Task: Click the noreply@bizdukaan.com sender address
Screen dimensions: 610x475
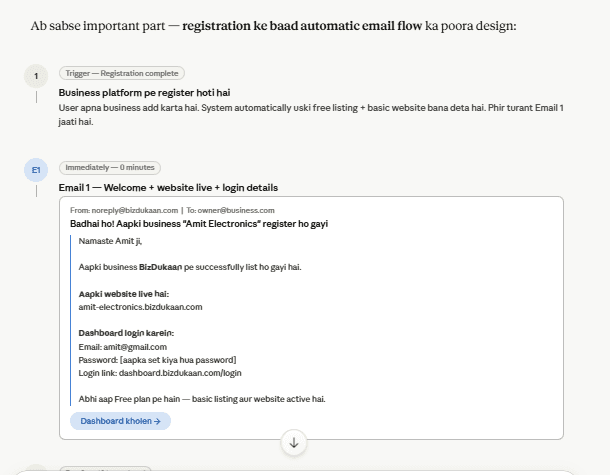Action: pos(135,210)
